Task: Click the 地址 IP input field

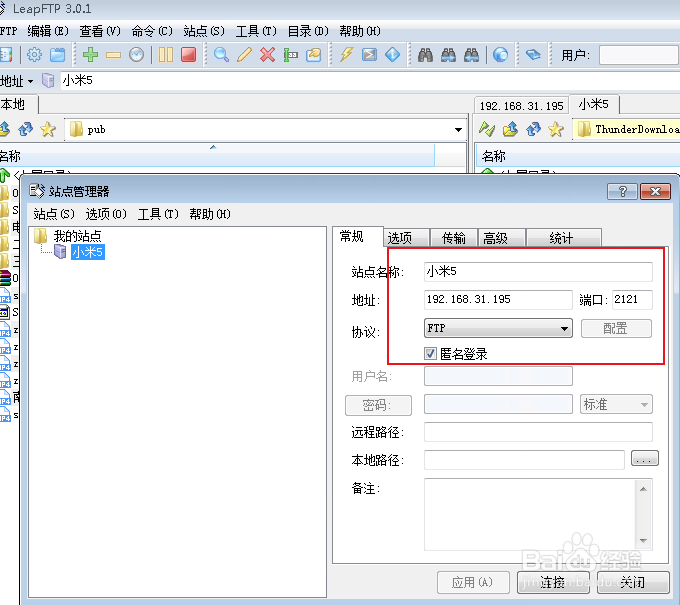Action: pos(498,299)
